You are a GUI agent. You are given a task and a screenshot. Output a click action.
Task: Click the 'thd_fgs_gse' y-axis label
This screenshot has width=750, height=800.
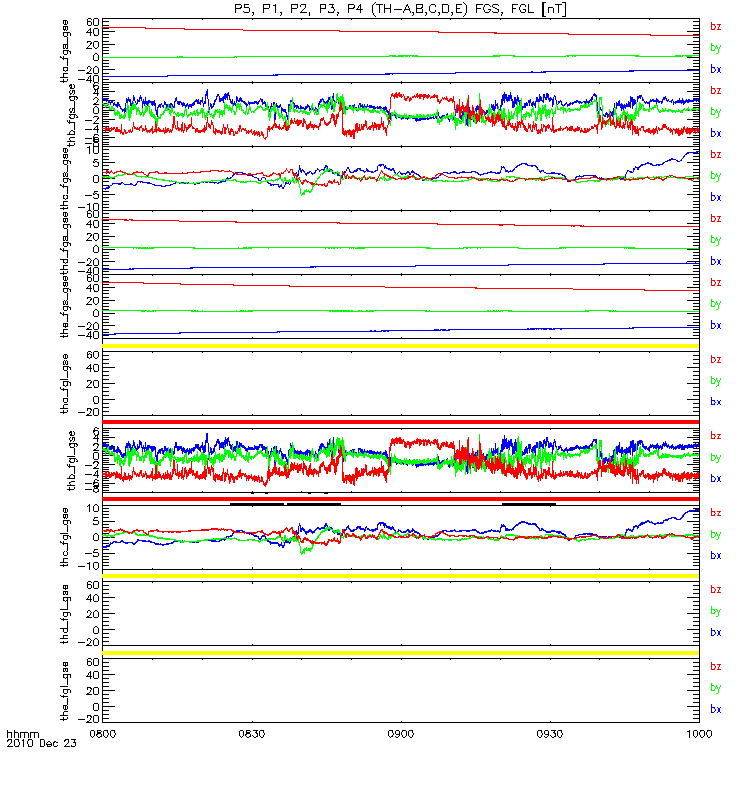[65, 243]
